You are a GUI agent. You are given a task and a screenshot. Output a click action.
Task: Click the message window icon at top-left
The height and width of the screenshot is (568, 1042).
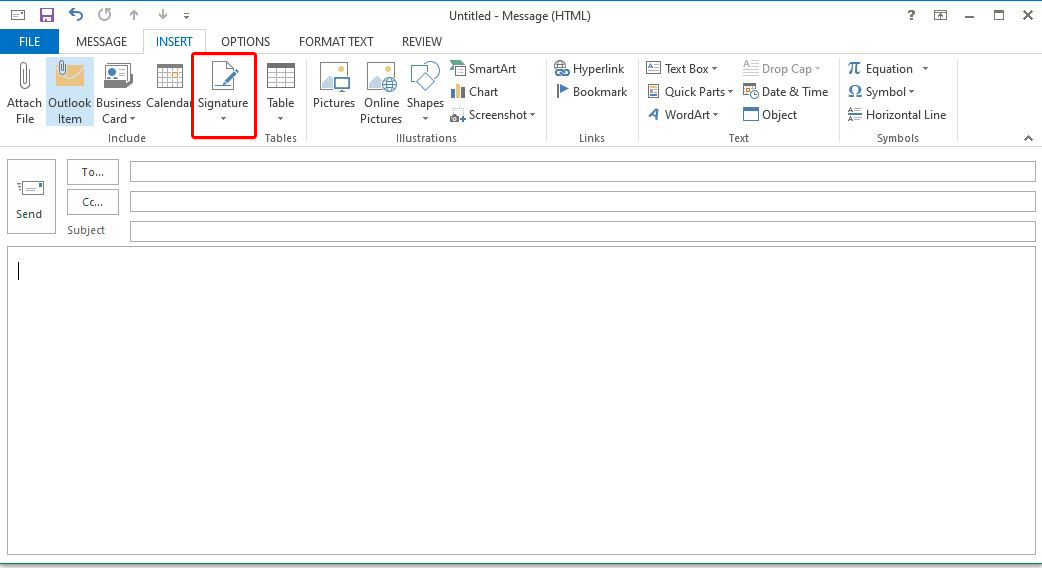18,15
